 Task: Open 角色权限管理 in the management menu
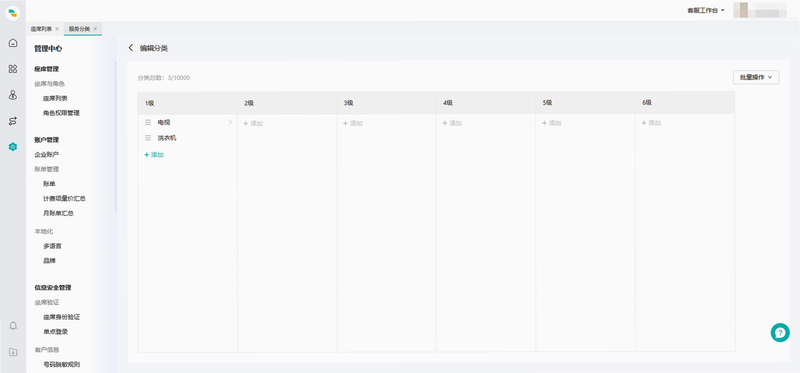click(x=61, y=113)
